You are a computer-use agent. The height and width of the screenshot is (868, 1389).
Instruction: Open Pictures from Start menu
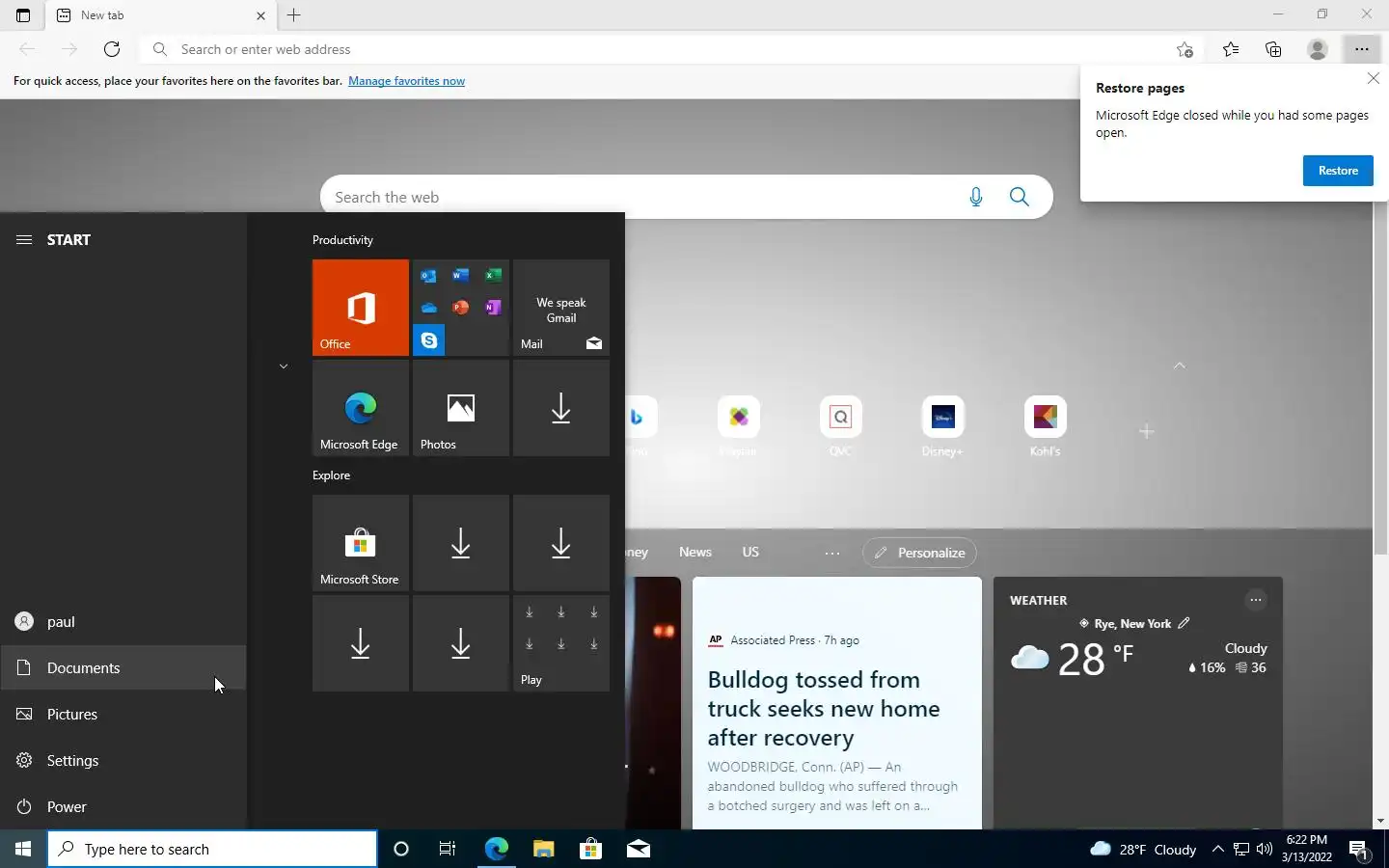[x=123, y=715]
